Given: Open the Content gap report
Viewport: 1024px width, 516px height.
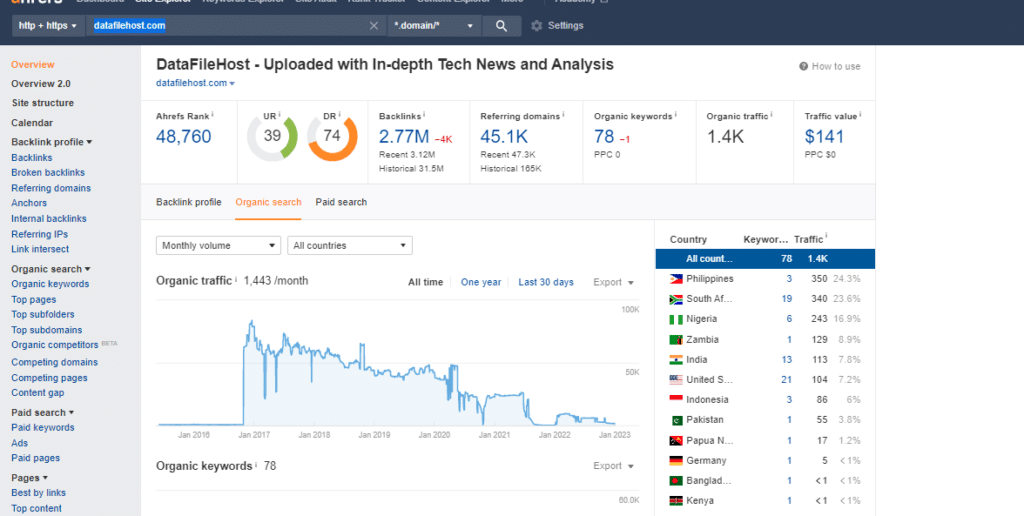Looking at the screenshot, I should coord(37,393).
